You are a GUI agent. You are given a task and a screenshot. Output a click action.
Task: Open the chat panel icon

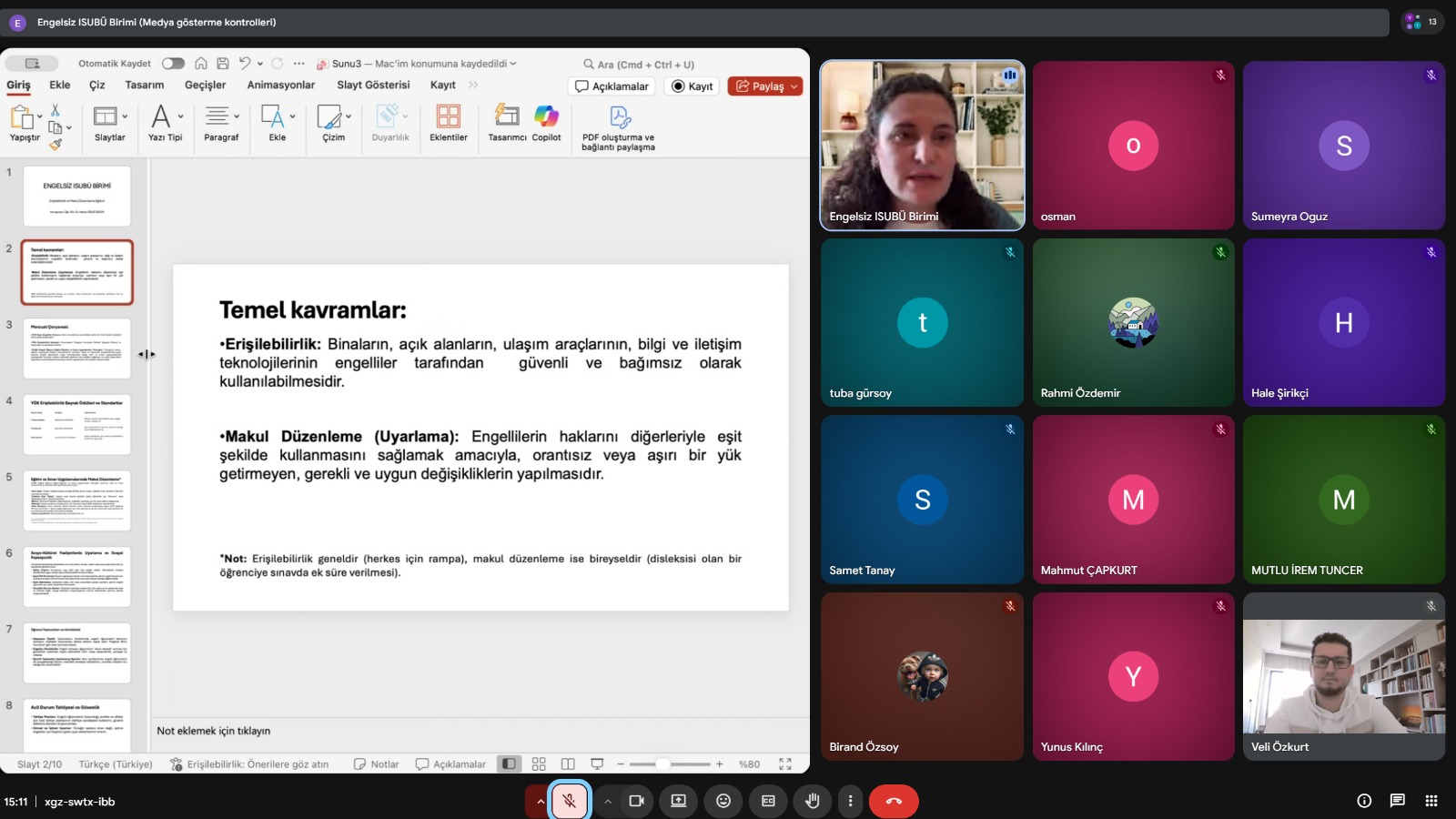(1397, 801)
